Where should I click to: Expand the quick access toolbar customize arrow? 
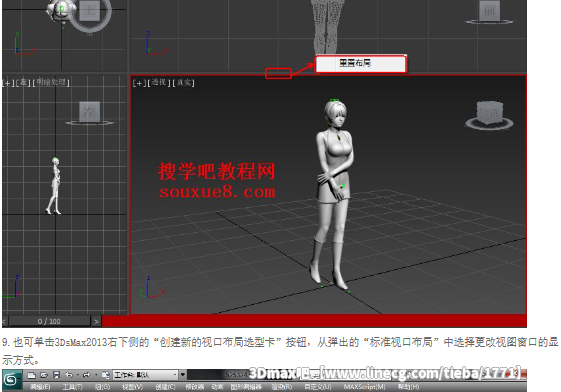coord(183,375)
